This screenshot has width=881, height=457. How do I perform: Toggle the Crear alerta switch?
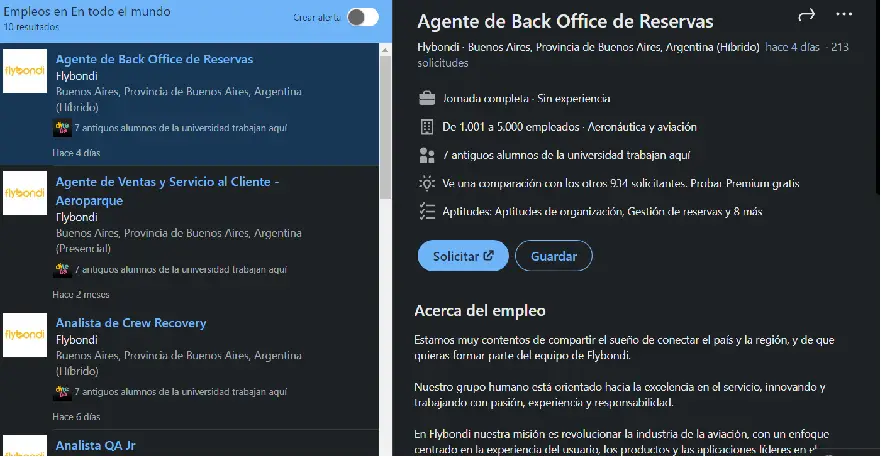(x=363, y=17)
